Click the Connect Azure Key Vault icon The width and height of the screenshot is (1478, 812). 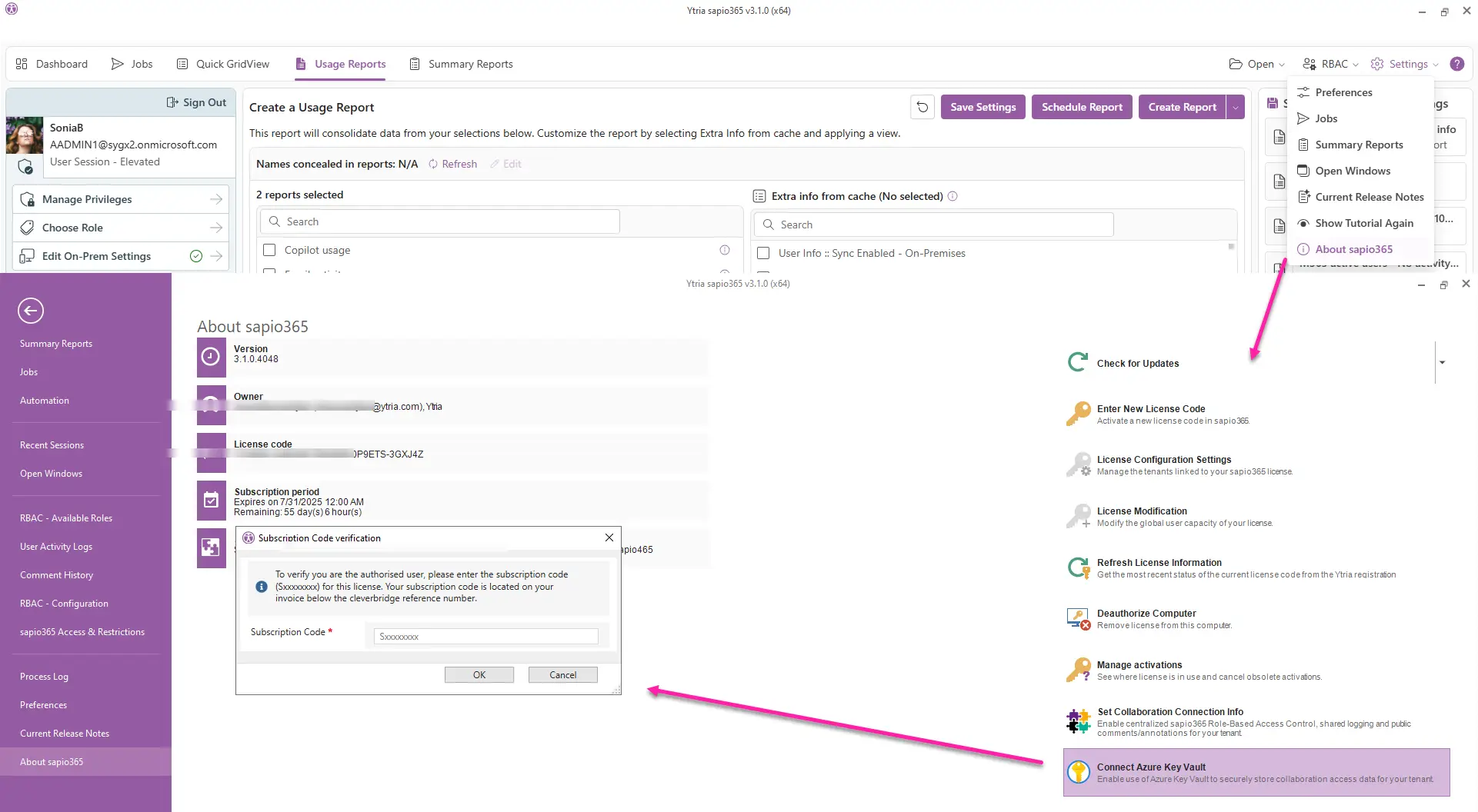tap(1079, 772)
